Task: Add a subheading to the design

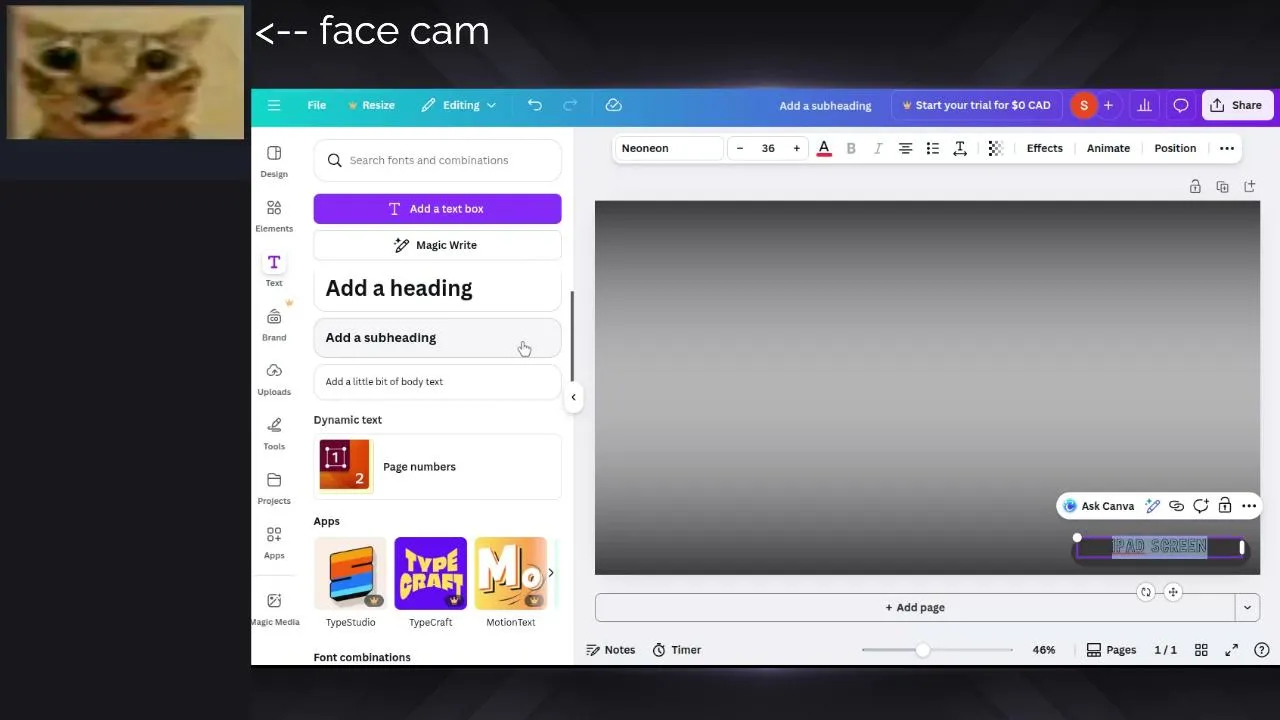Action: click(x=437, y=337)
